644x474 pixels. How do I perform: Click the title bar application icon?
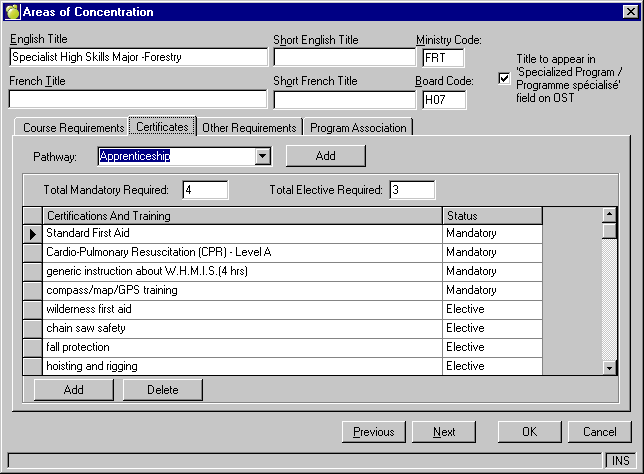pyautogui.click(x=12, y=12)
